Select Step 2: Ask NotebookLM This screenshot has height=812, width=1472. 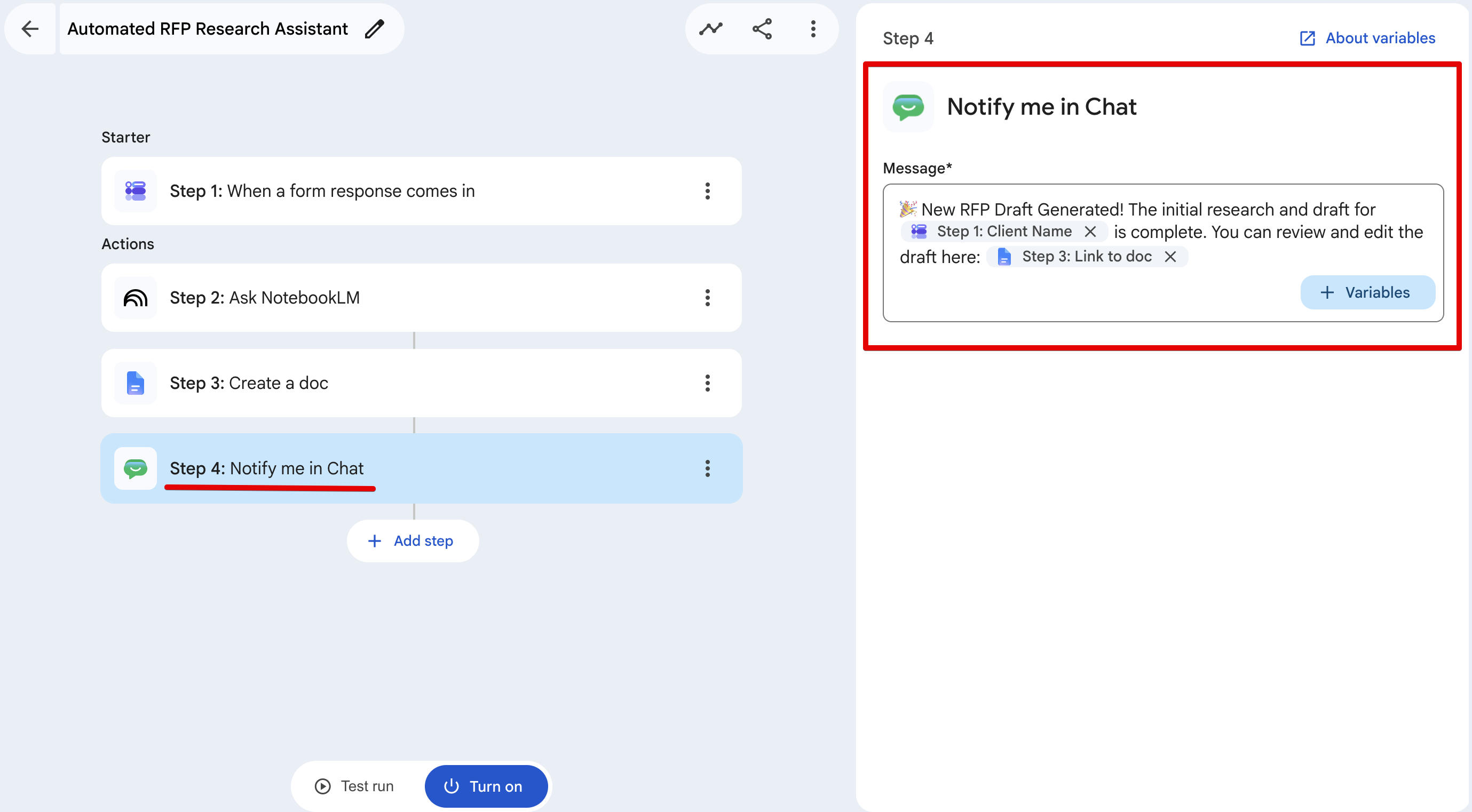pyautogui.click(x=421, y=298)
